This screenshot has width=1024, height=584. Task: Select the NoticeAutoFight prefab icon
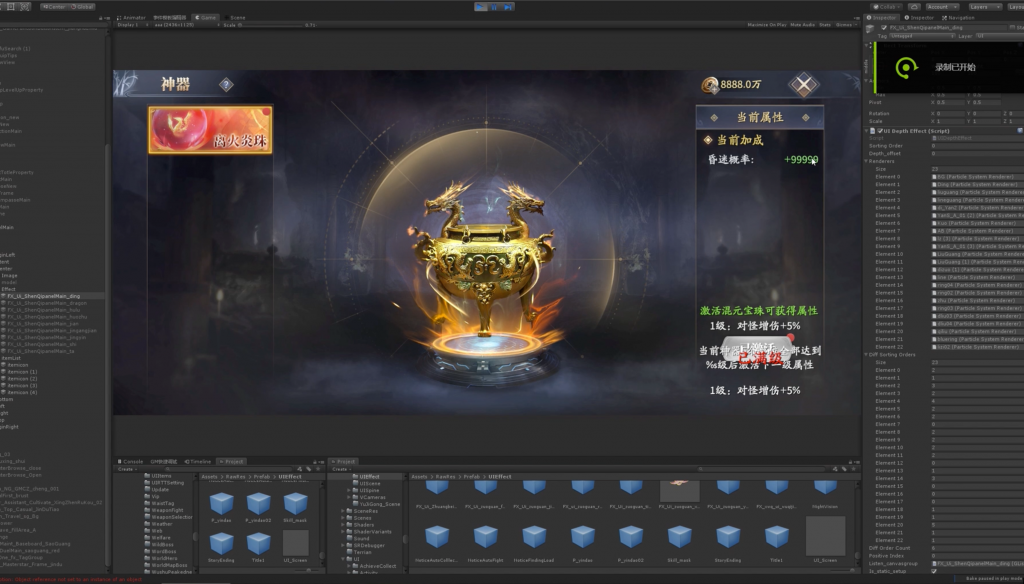click(x=486, y=537)
